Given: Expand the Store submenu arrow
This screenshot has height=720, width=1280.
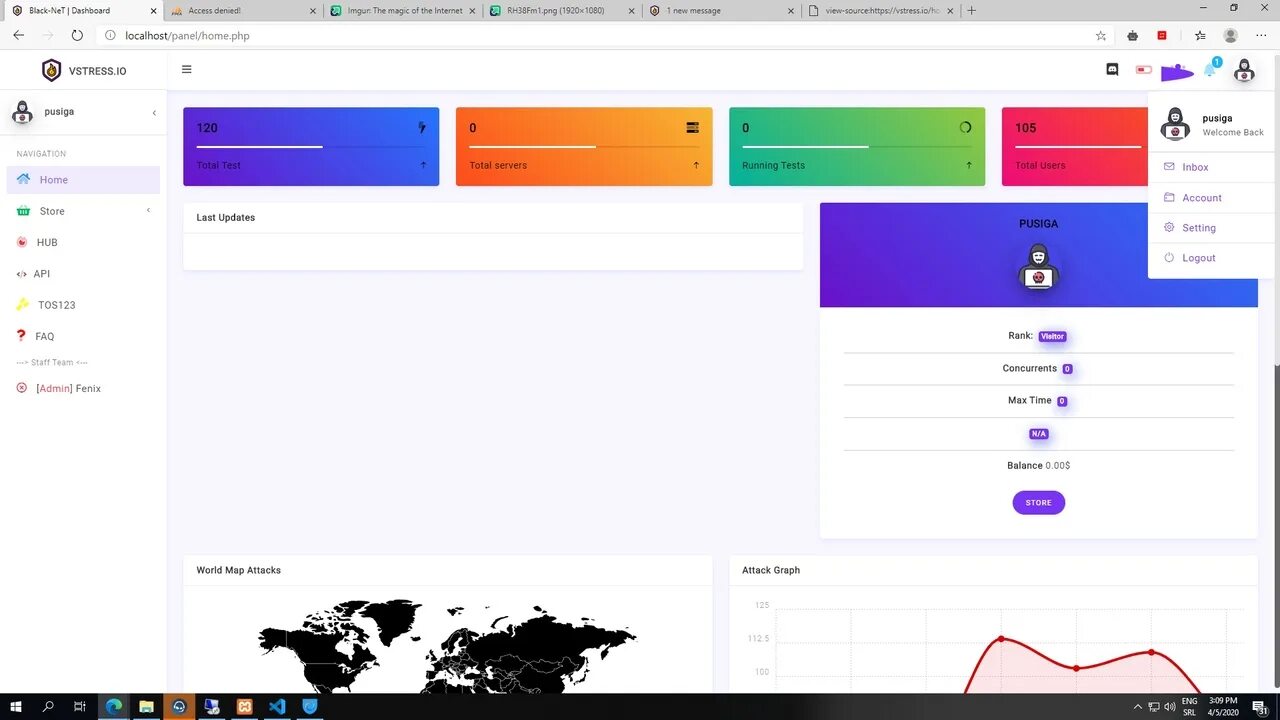Looking at the screenshot, I should click(x=149, y=210).
